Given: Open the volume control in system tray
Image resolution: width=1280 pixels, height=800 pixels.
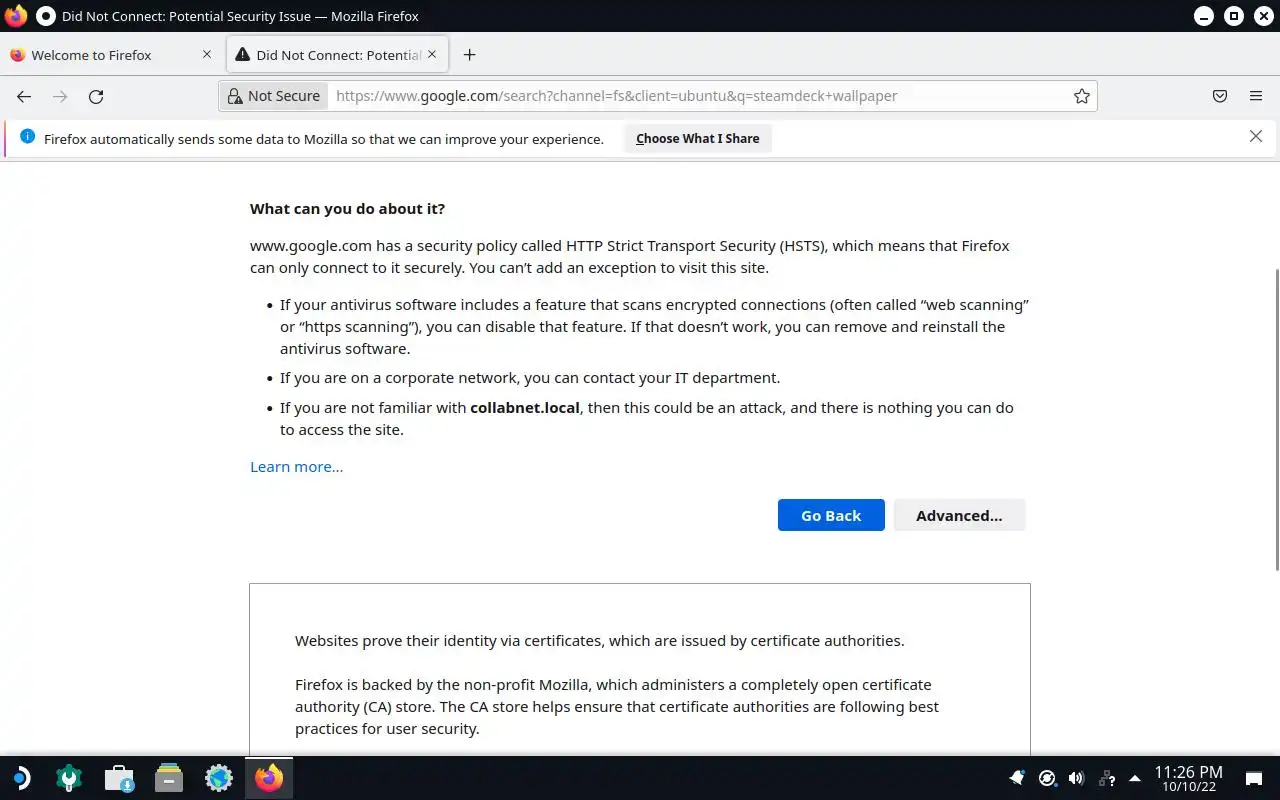Looking at the screenshot, I should [x=1076, y=778].
